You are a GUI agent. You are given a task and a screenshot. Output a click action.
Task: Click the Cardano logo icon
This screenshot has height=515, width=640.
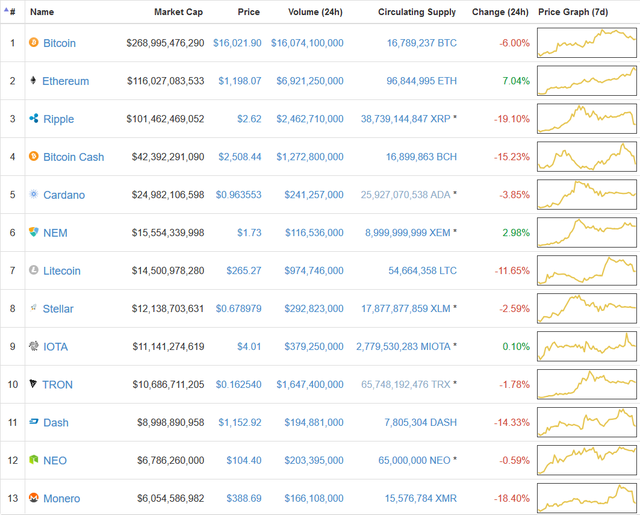[34, 195]
